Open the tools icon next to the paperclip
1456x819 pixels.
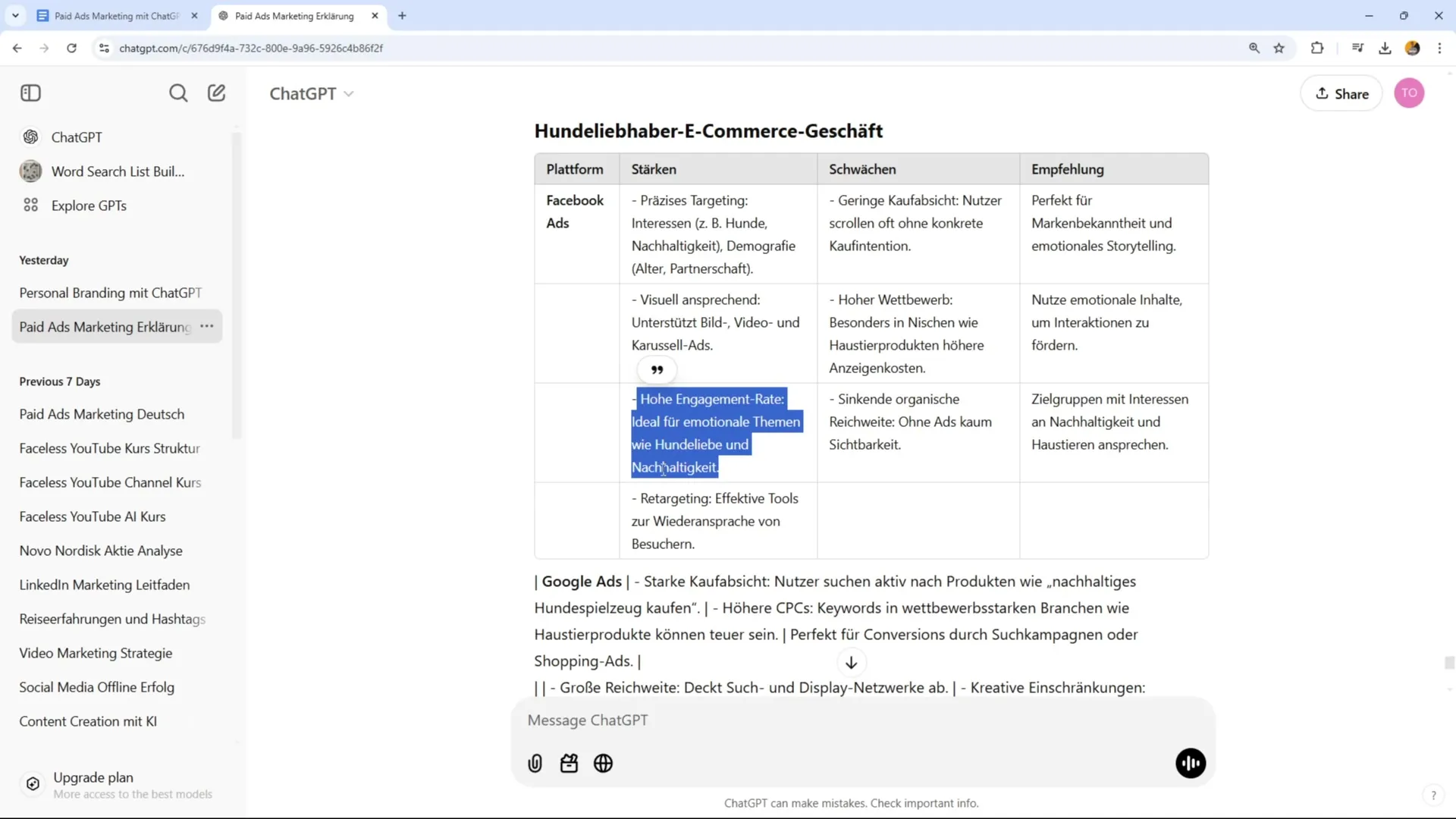[570, 764]
